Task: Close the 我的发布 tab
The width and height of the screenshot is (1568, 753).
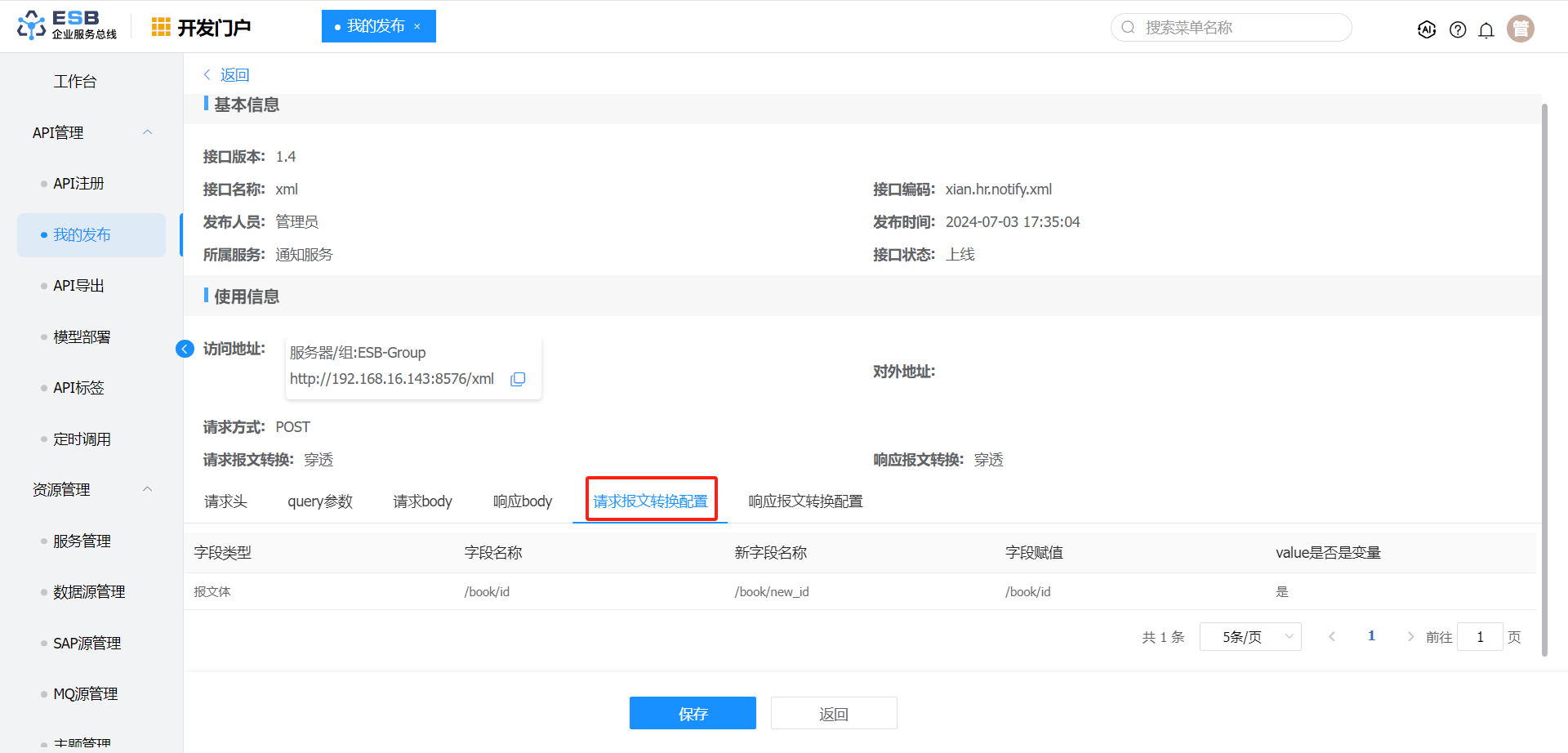Action: click(x=417, y=26)
